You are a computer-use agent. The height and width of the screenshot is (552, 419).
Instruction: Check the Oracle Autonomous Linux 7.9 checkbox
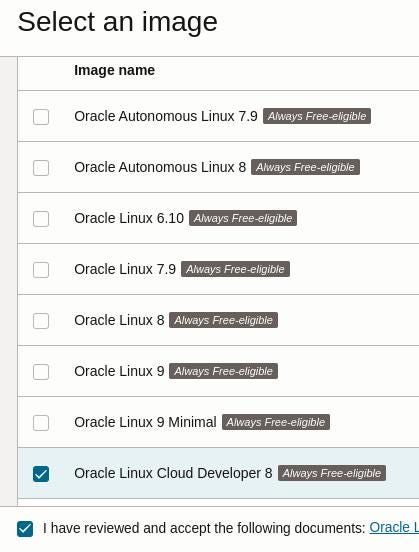pyautogui.click(x=41, y=117)
